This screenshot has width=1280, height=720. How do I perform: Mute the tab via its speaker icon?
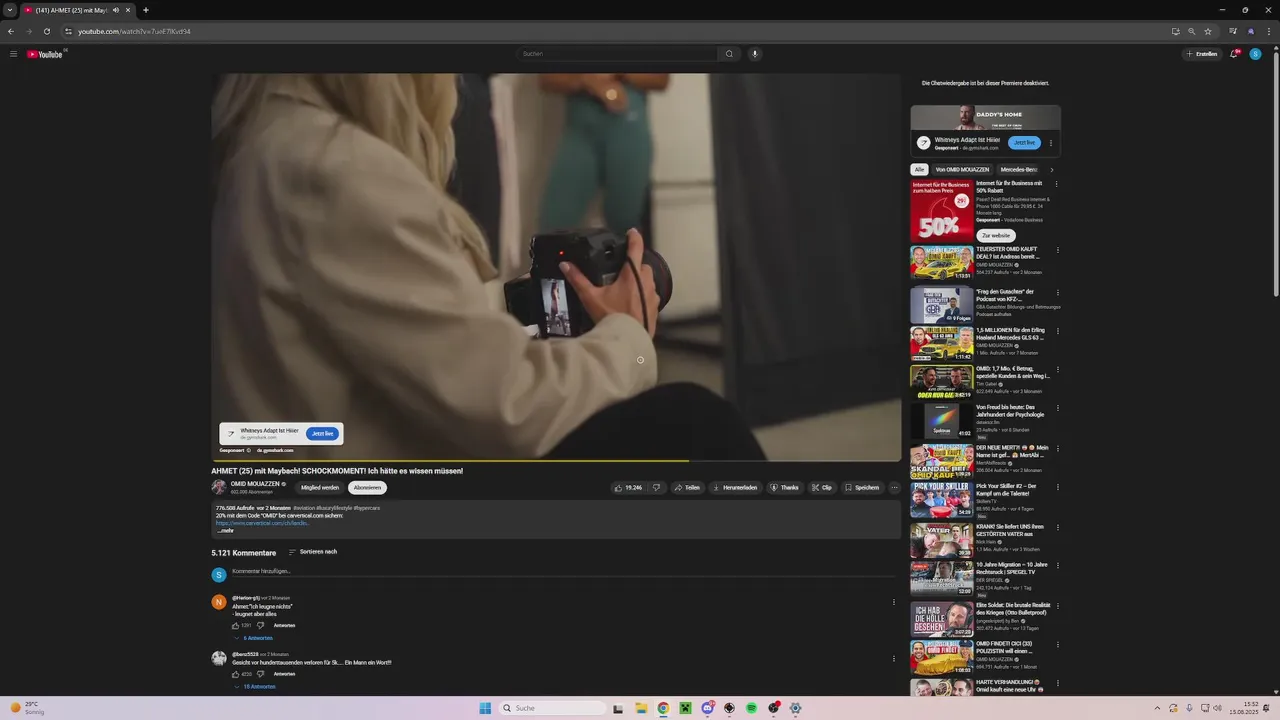point(116,10)
